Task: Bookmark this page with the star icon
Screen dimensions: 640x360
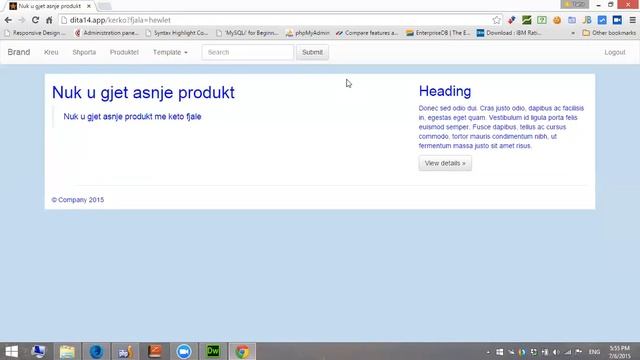Action: pyautogui.click(x=496, y=20)
